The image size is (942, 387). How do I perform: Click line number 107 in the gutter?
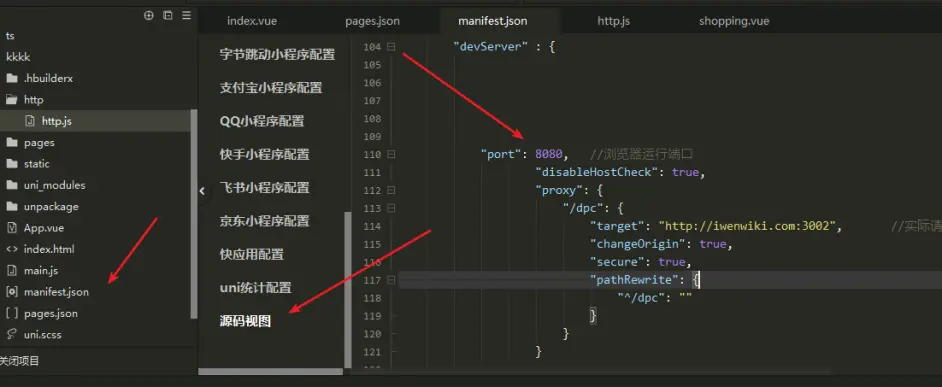(x=372, y=100)
